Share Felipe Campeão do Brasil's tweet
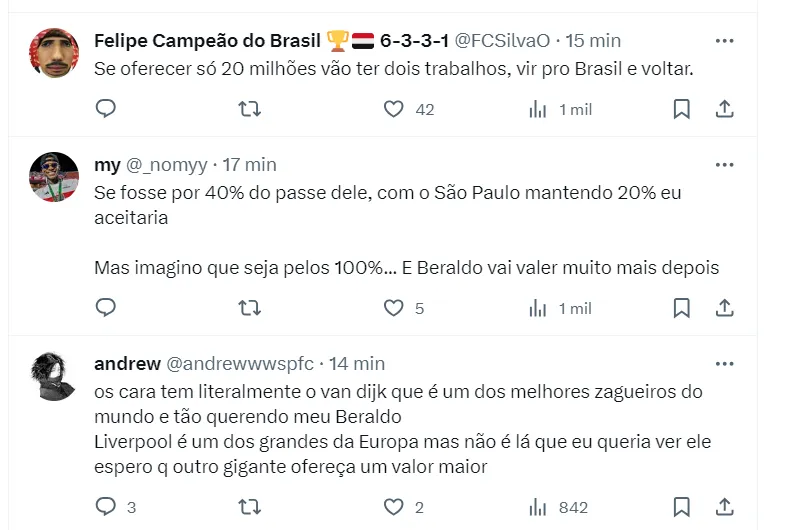793x530 pixels. pos(726,109)
